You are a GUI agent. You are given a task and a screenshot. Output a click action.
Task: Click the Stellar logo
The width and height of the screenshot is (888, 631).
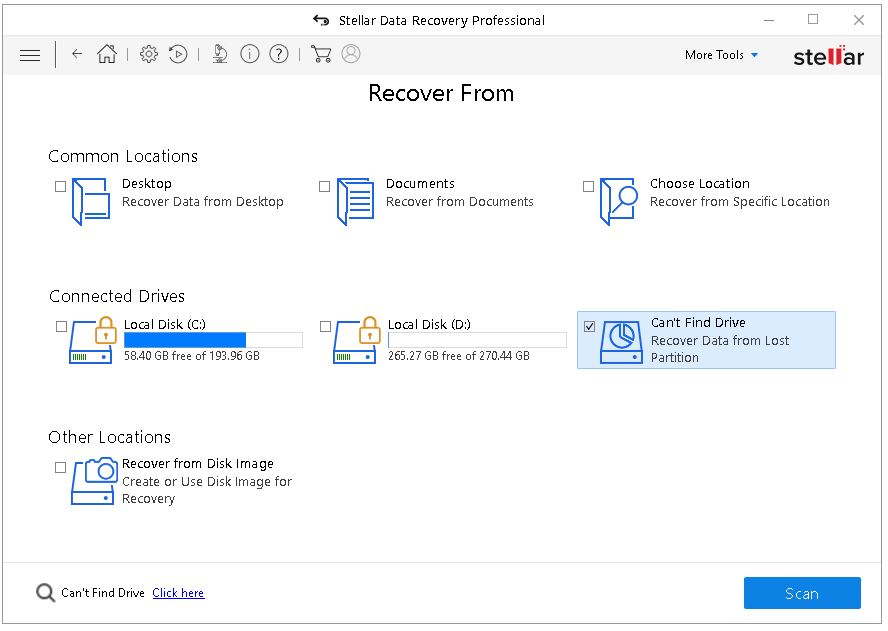click(x=829, y=55)
